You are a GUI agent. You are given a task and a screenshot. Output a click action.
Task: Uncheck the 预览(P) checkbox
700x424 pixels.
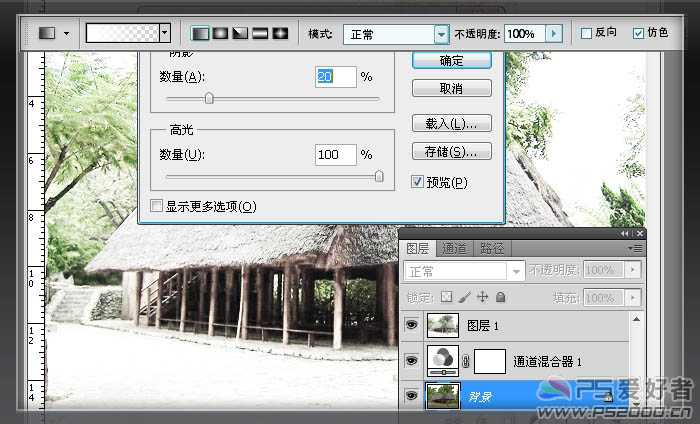[417, 182]
